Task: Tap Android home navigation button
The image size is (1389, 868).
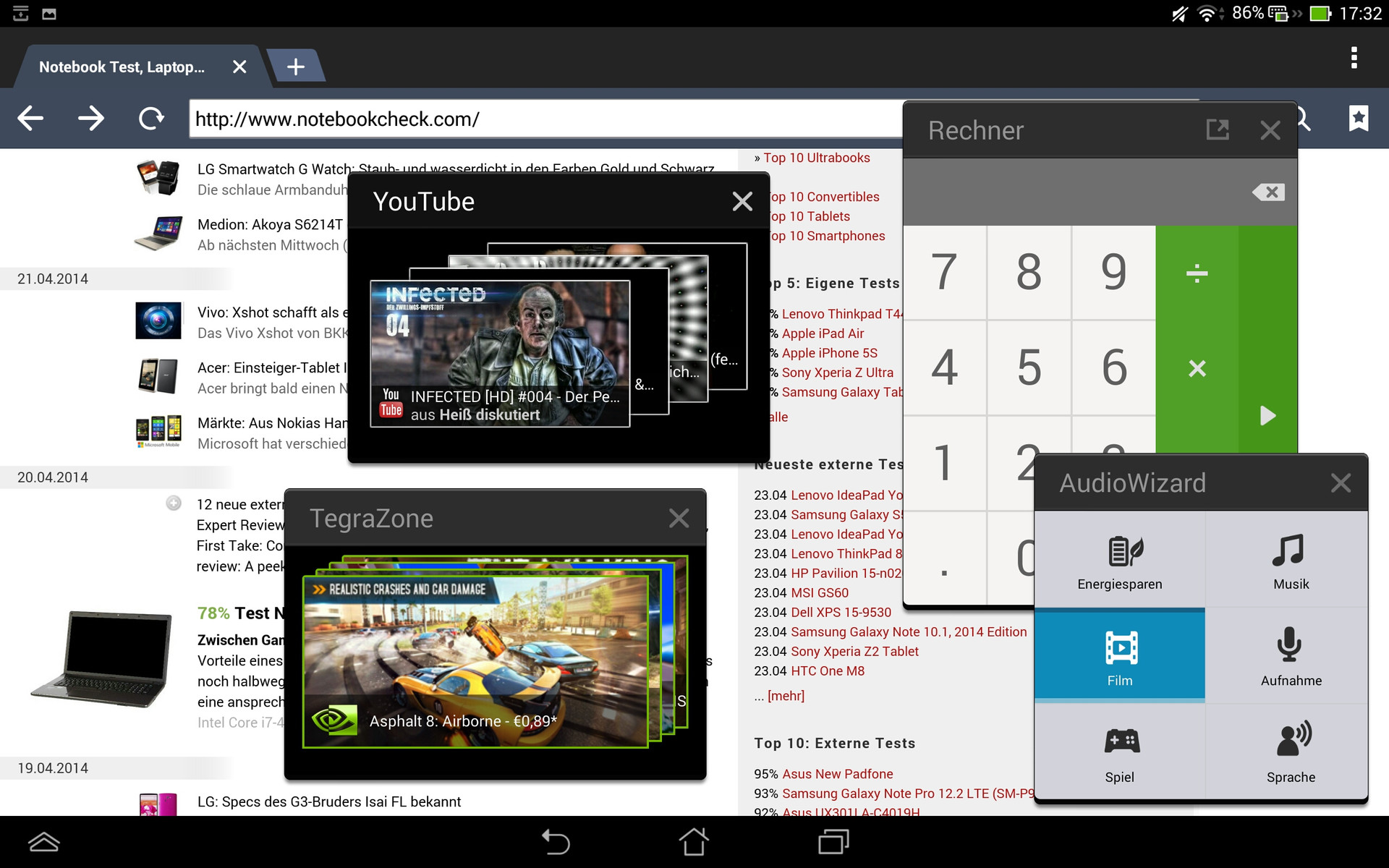Action: [694, 842]
